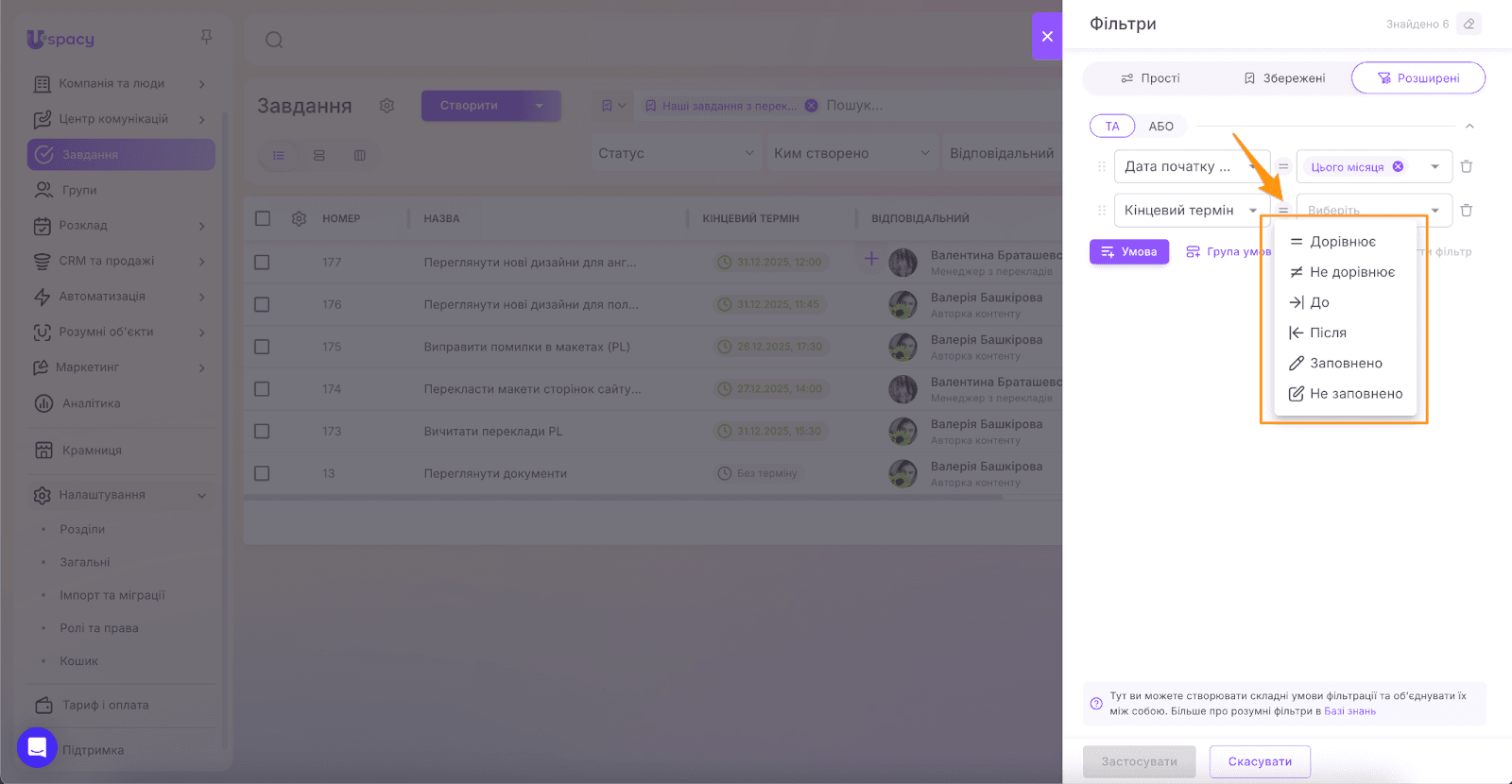This screenshot has width=1512, height=784.
Task: Choose До operator
Action: [1344, 302]
